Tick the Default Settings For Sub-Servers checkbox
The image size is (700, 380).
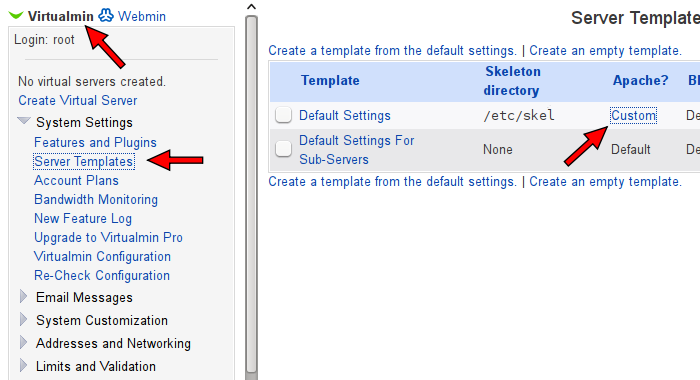[x=283, y=149]
